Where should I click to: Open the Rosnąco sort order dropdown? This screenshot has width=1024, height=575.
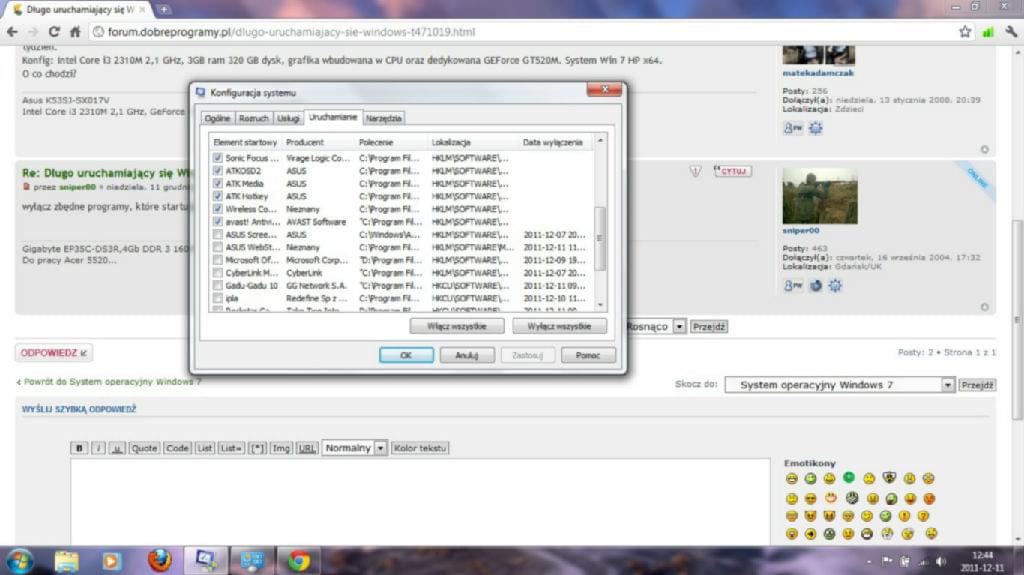(679, 326)
